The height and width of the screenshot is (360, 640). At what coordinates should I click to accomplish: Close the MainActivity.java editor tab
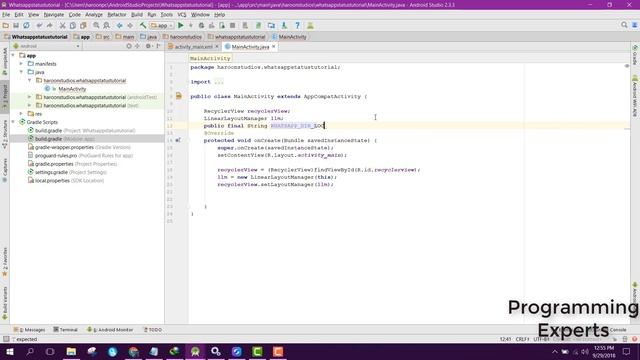click(273, 47)
